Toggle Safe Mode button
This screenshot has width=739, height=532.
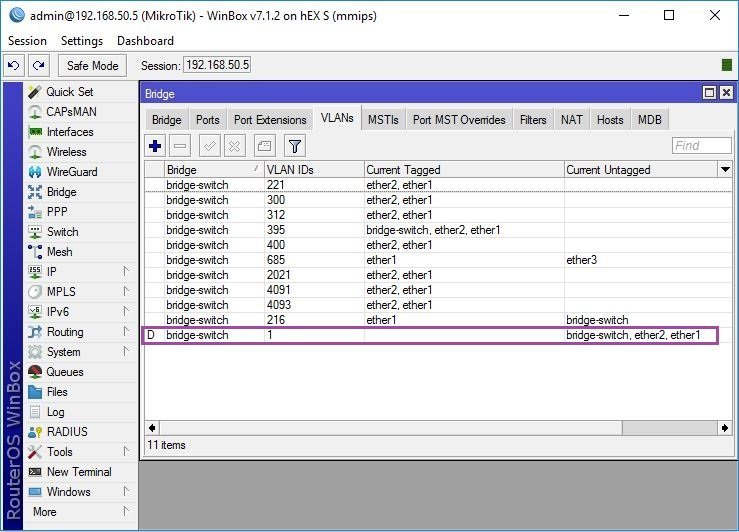92,65
